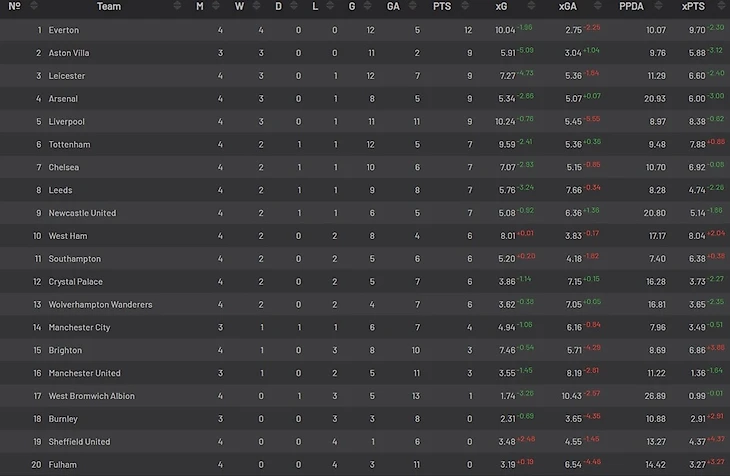Sort by PTS column header
Image resolution: width=730 pixels, height=476 pixels.
click(442, 7)
